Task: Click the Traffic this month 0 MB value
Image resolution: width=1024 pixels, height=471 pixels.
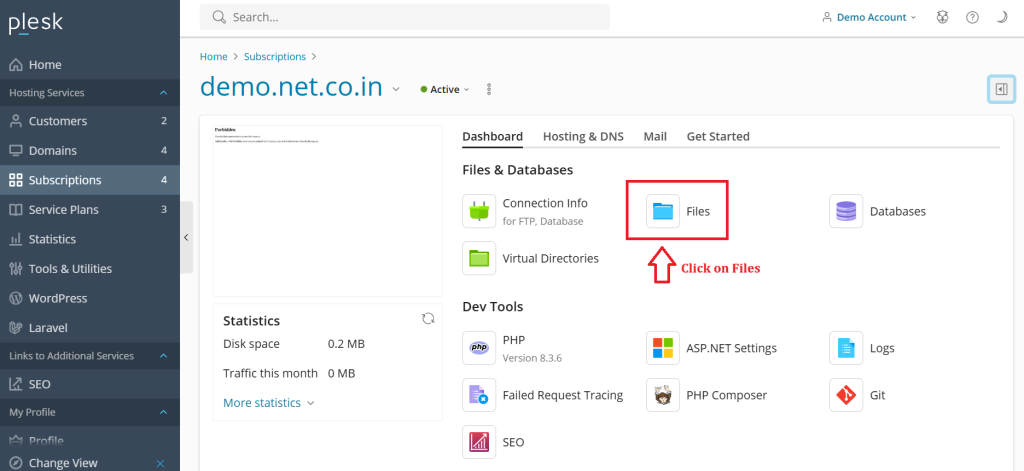Action: [342, 374]
